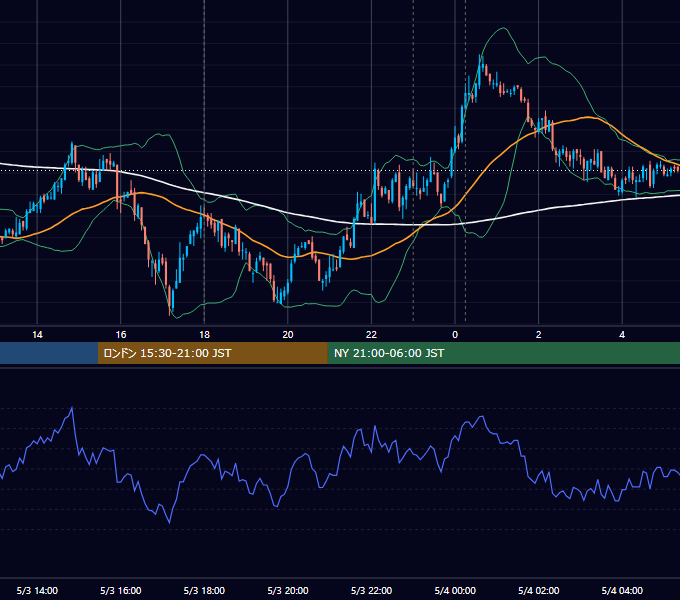Click the 22 hour axis label

click(371, 335)
